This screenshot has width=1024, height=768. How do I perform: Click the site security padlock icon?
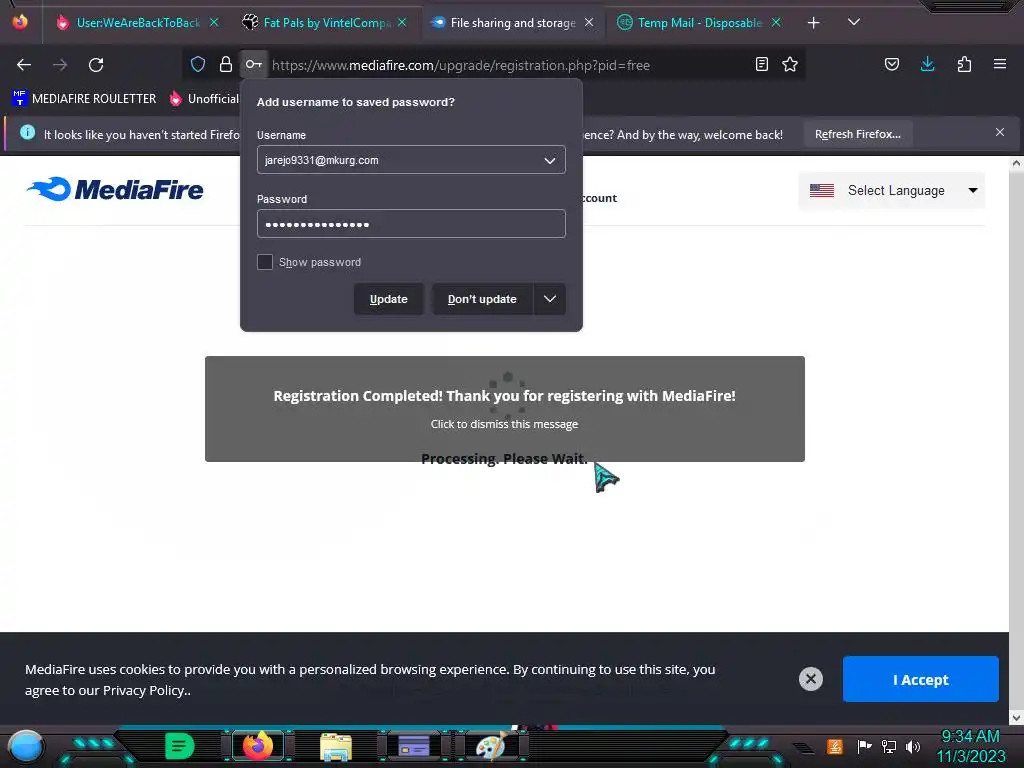click(x=226, y=64)
